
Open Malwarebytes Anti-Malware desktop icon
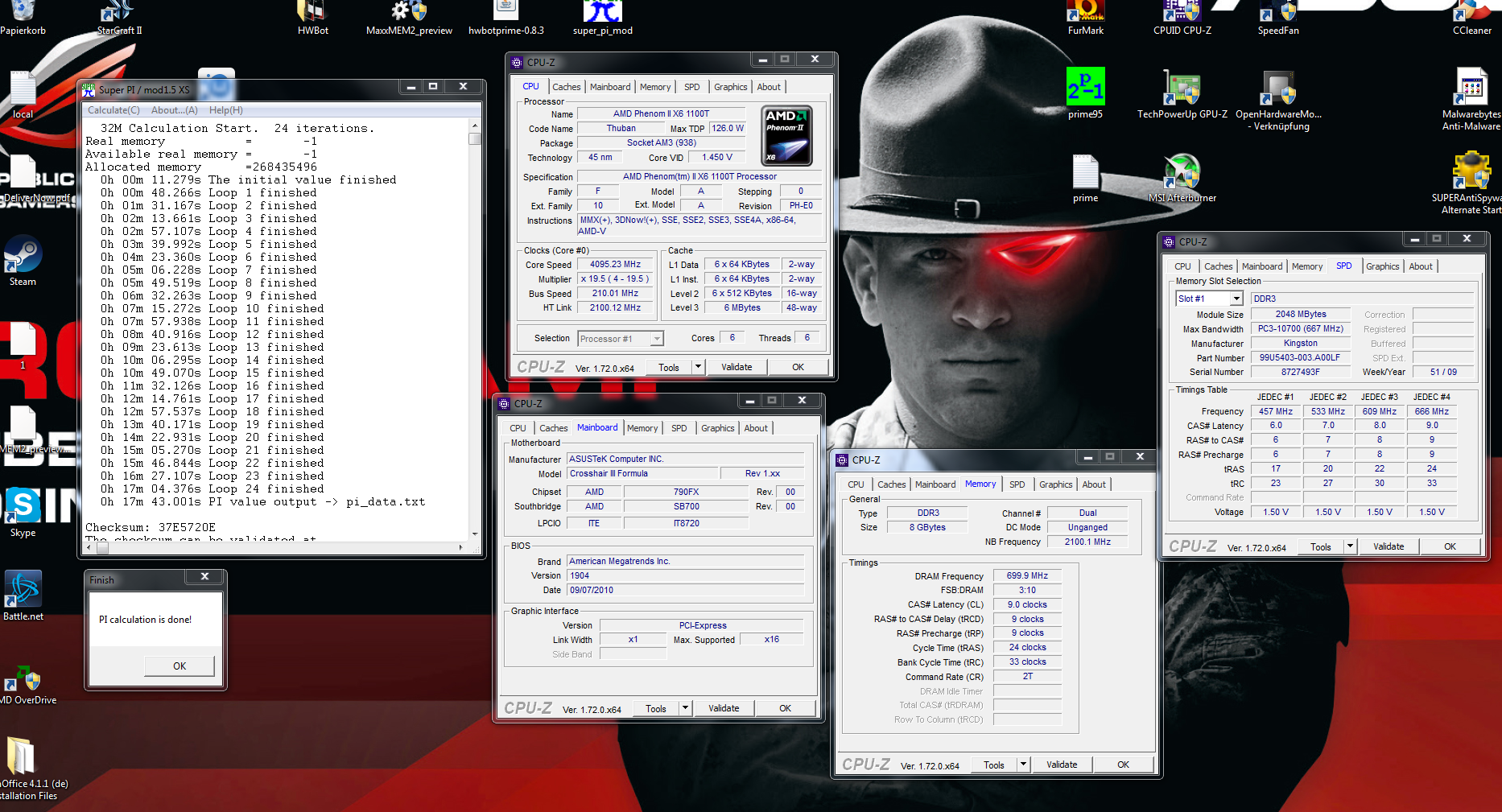coord(1471,100)
